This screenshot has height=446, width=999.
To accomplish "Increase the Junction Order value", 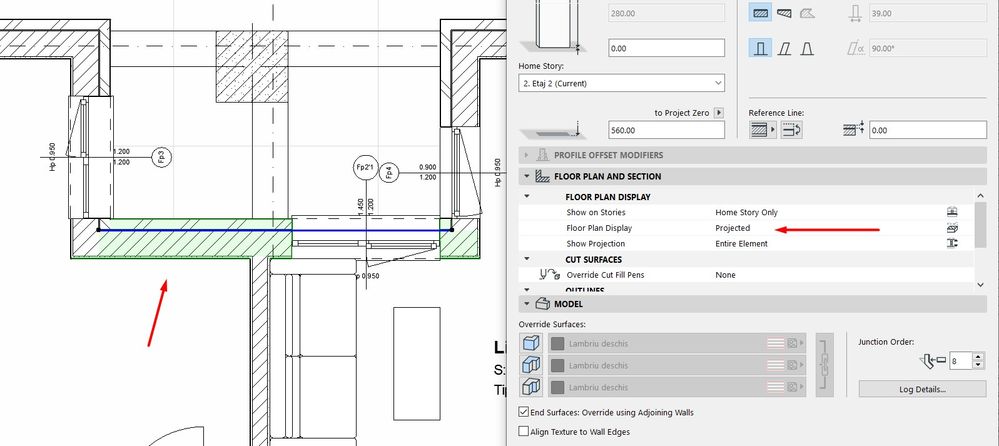I will tap(979, 357).
